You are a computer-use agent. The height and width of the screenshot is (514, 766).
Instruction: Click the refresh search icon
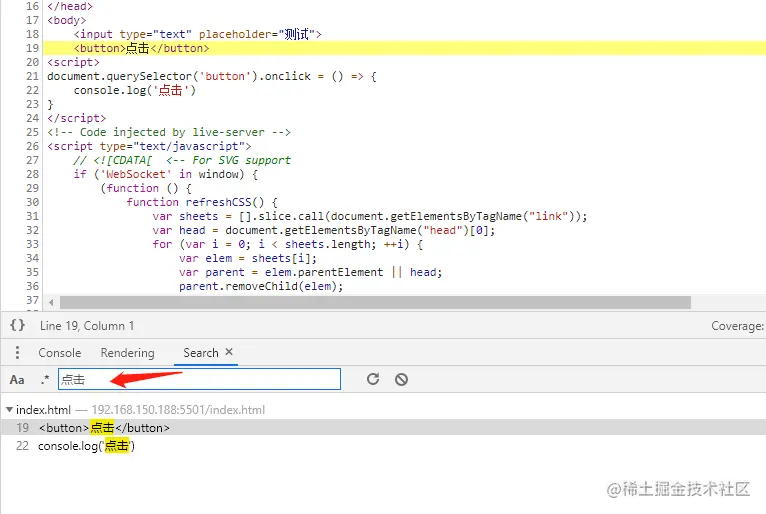point(373,379)
